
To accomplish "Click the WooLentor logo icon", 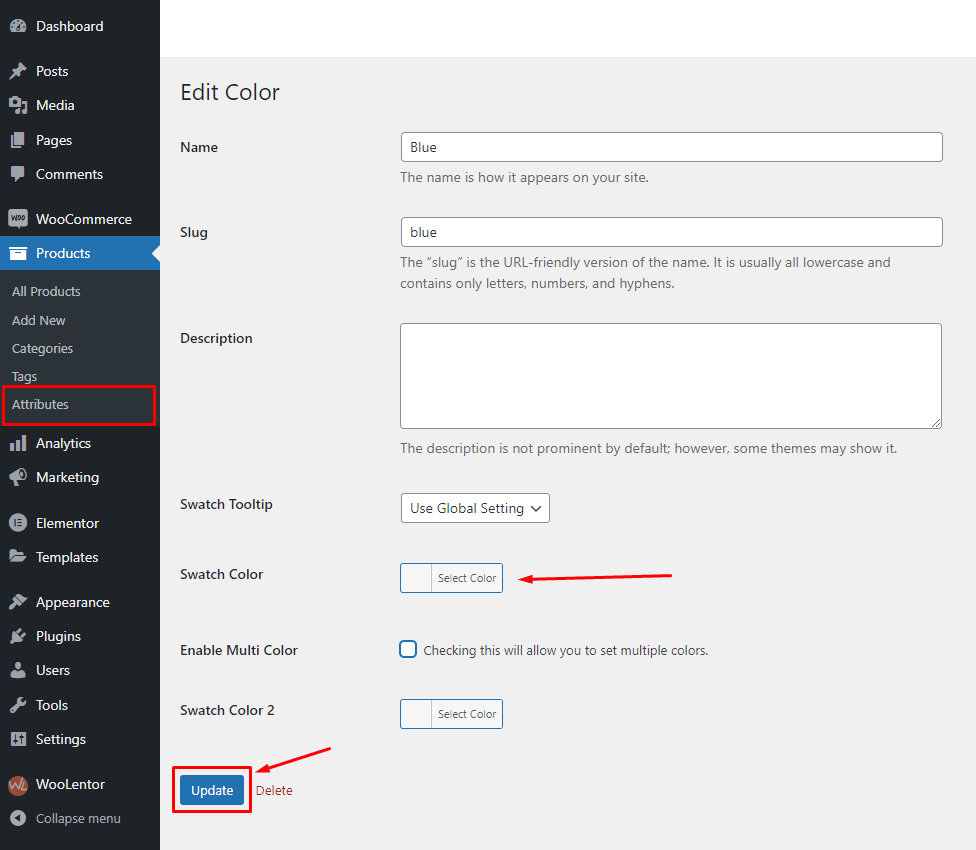I will (18, 785).
